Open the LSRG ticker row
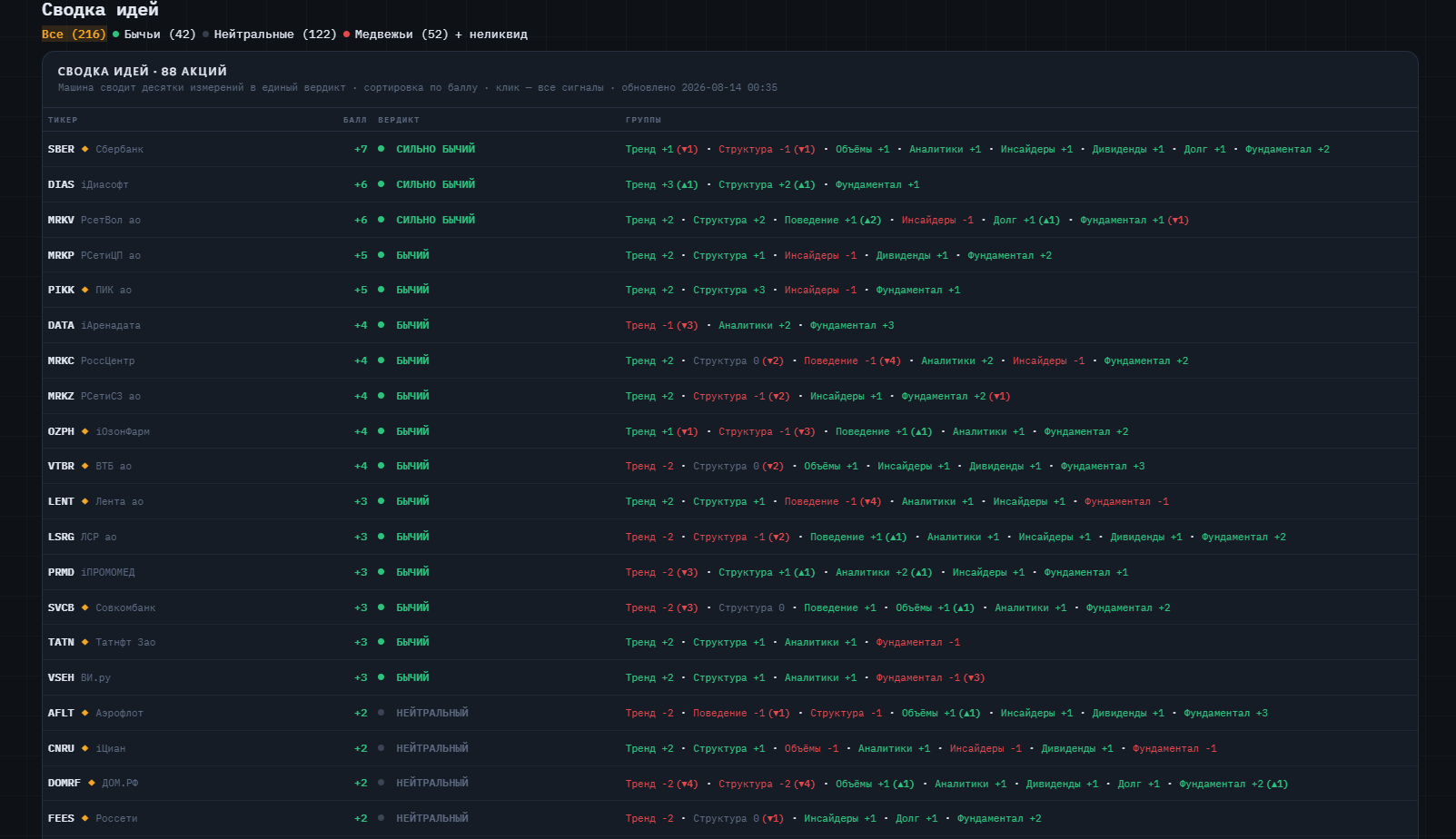This screenshot has width=1456, height=839. pyautogui.click(x=730, y=537)
